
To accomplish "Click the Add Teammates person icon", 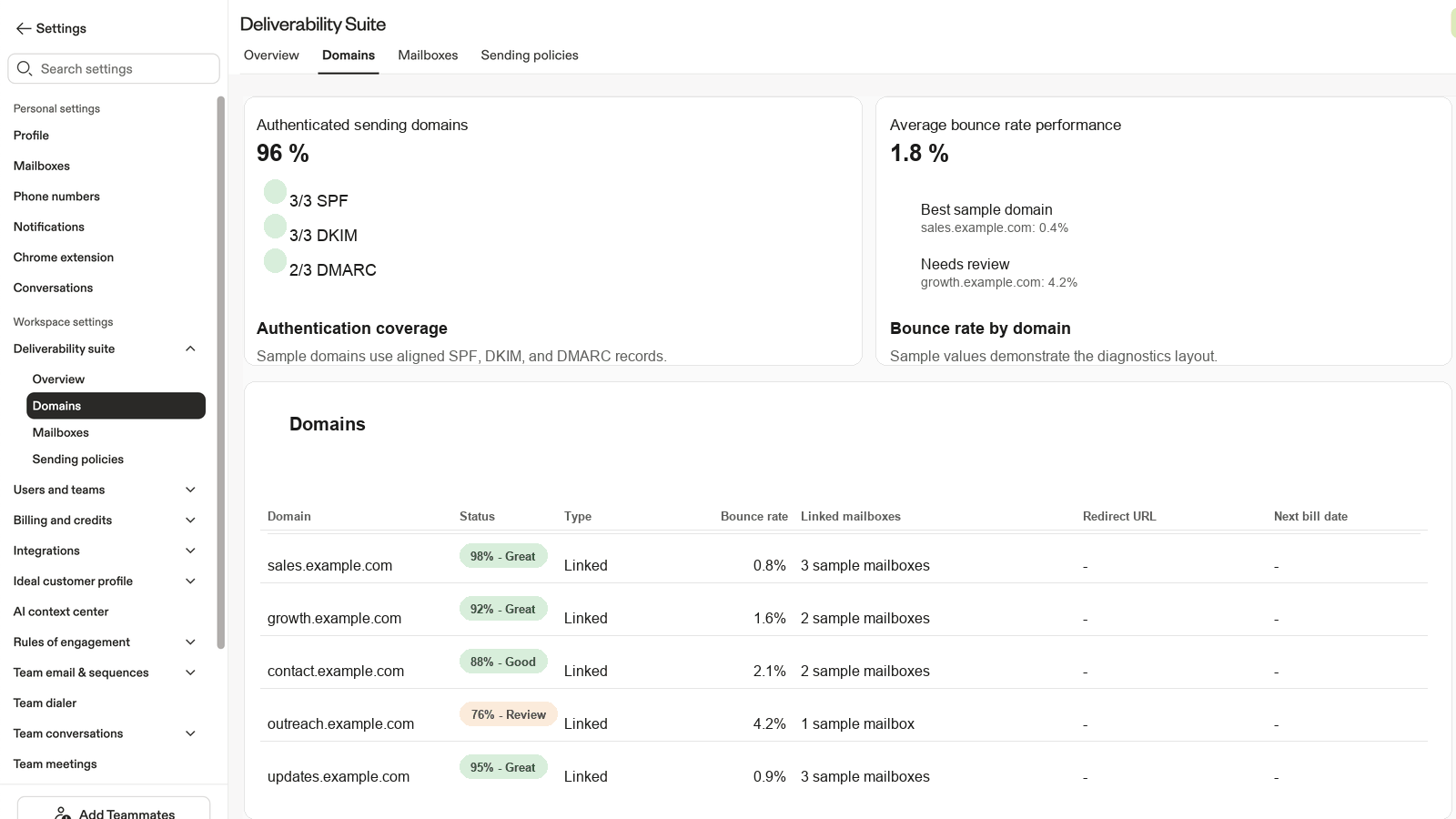I will click(63, 814).
